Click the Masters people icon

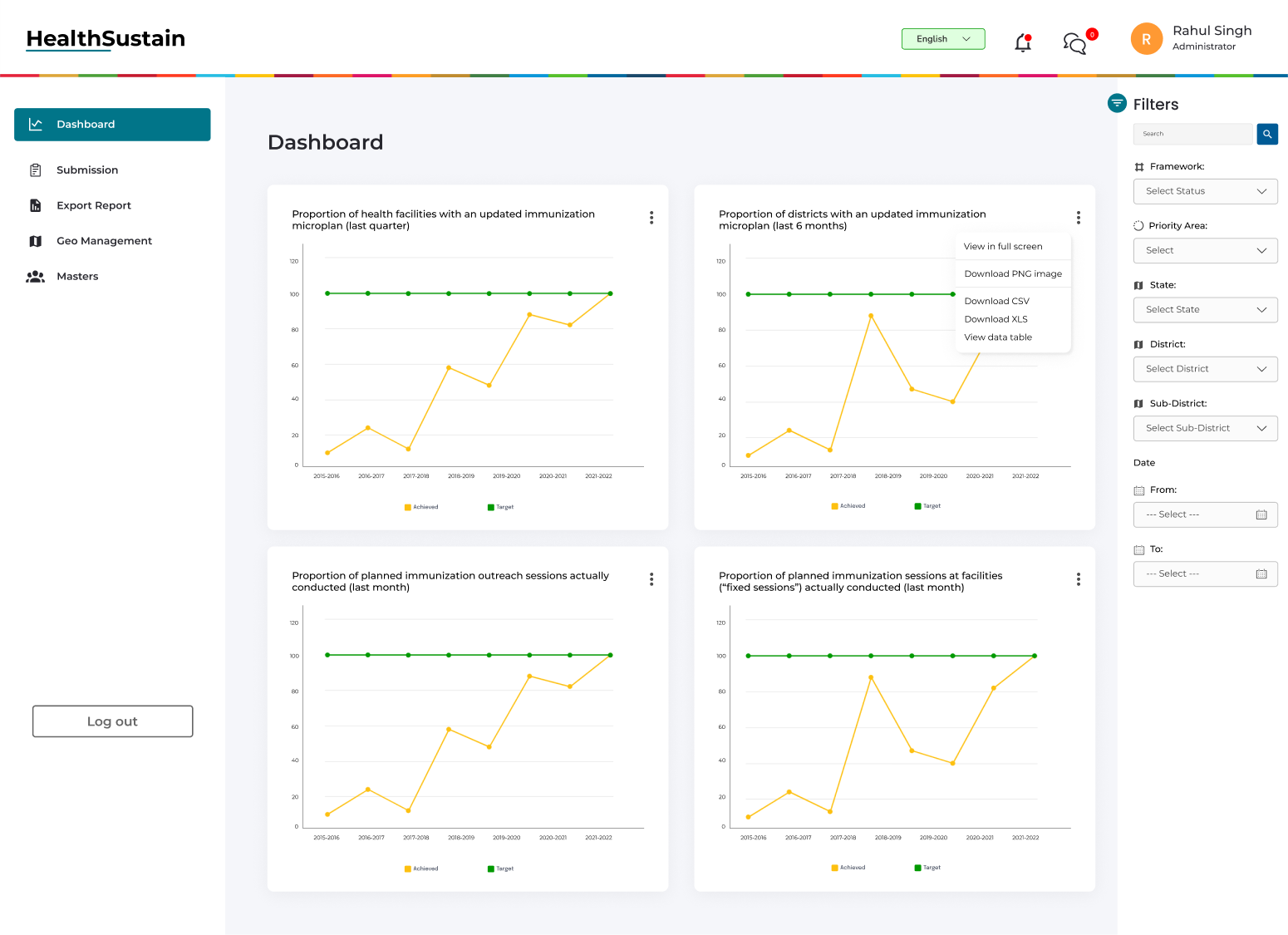(35, 277)
